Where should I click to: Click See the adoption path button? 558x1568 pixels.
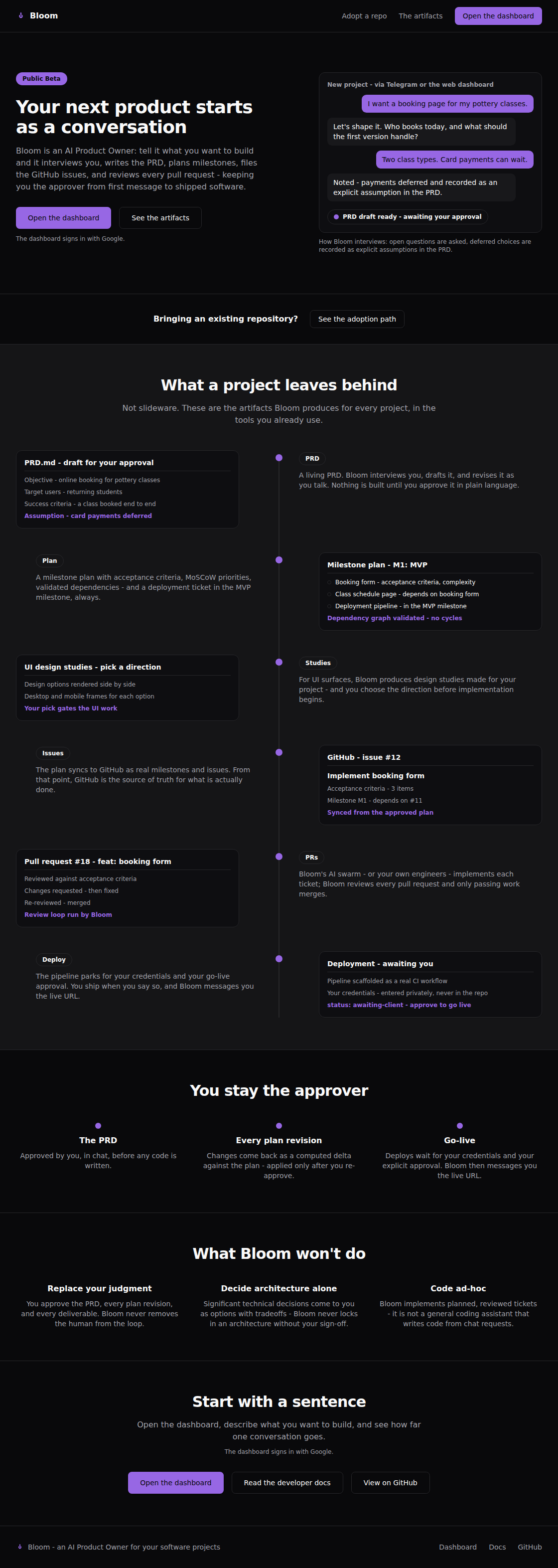pyautogui.click(x=357, y=319)
